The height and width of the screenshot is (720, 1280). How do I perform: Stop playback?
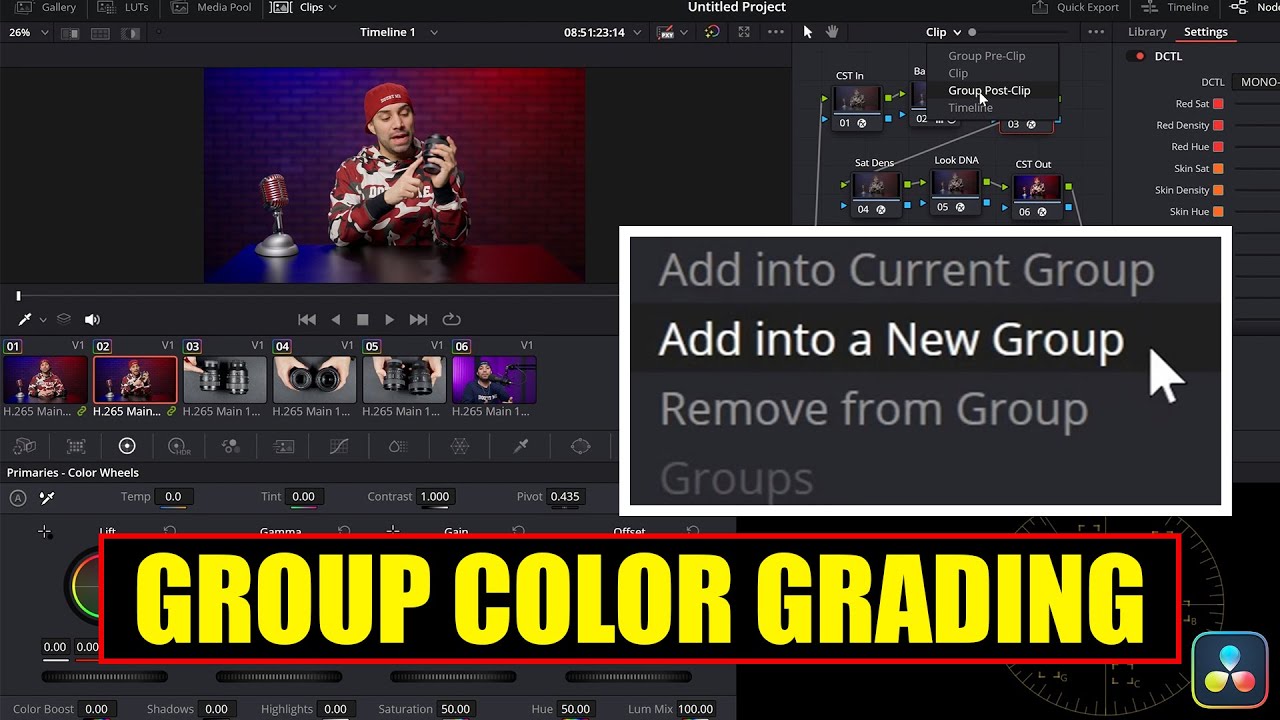[x=363, y=320]
